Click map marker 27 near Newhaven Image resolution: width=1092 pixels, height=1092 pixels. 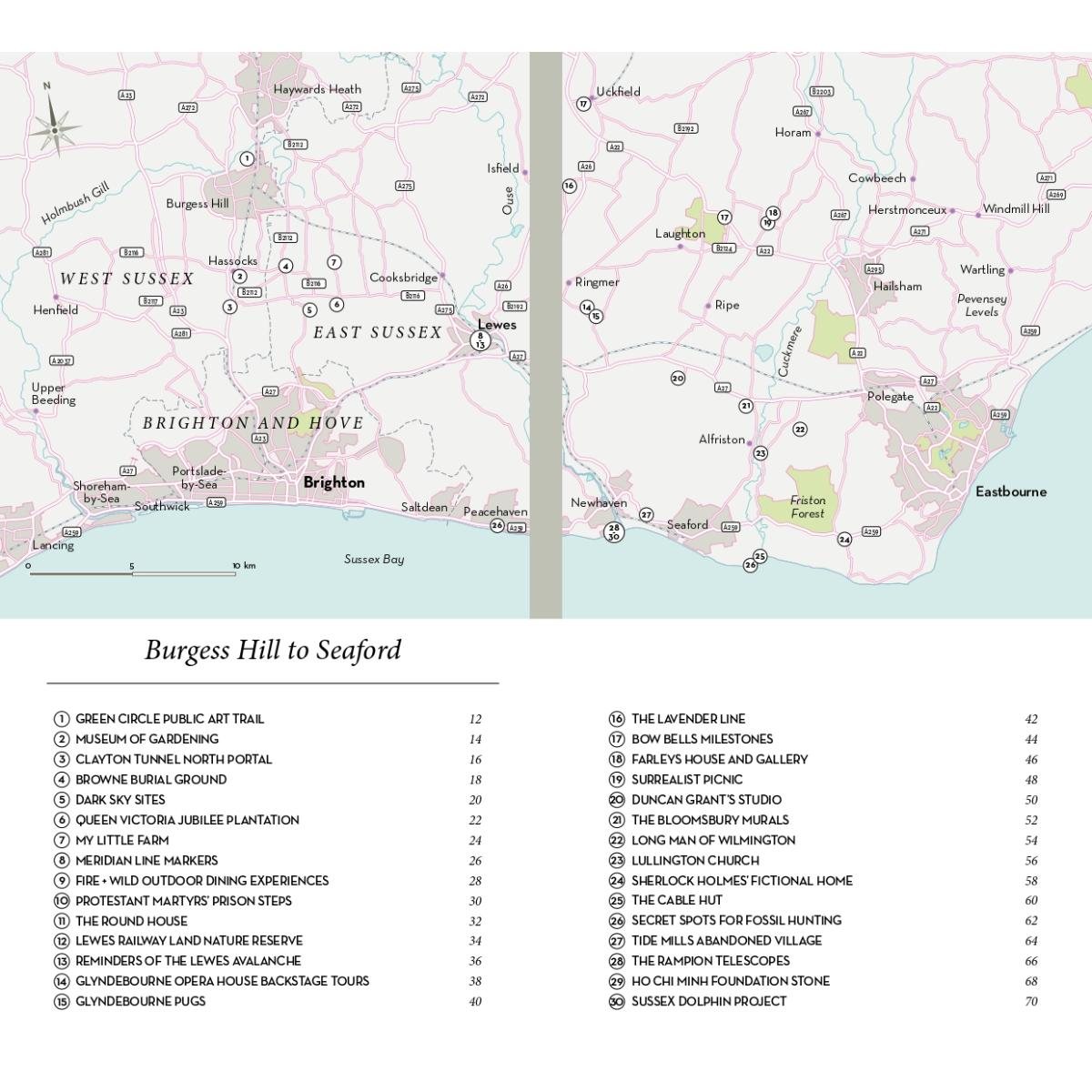[646, 514]
